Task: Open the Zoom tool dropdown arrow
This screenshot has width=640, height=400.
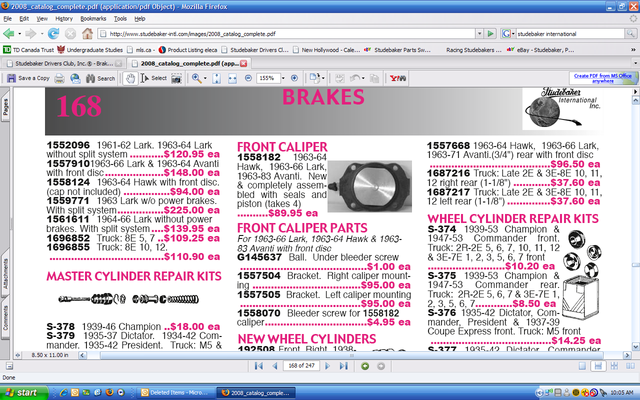Action: click(x=205, y=78)
